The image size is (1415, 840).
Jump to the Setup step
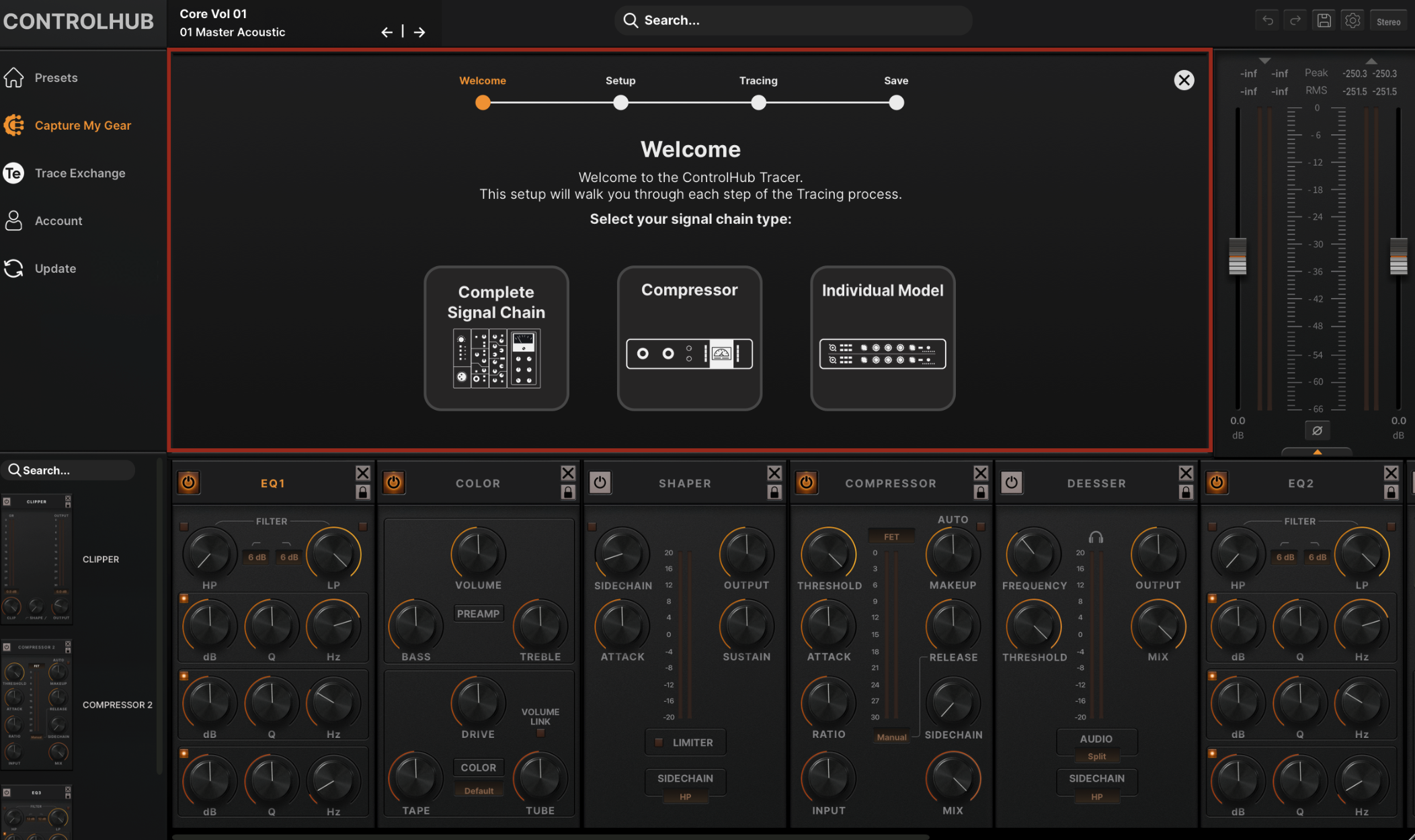[620, 103]
